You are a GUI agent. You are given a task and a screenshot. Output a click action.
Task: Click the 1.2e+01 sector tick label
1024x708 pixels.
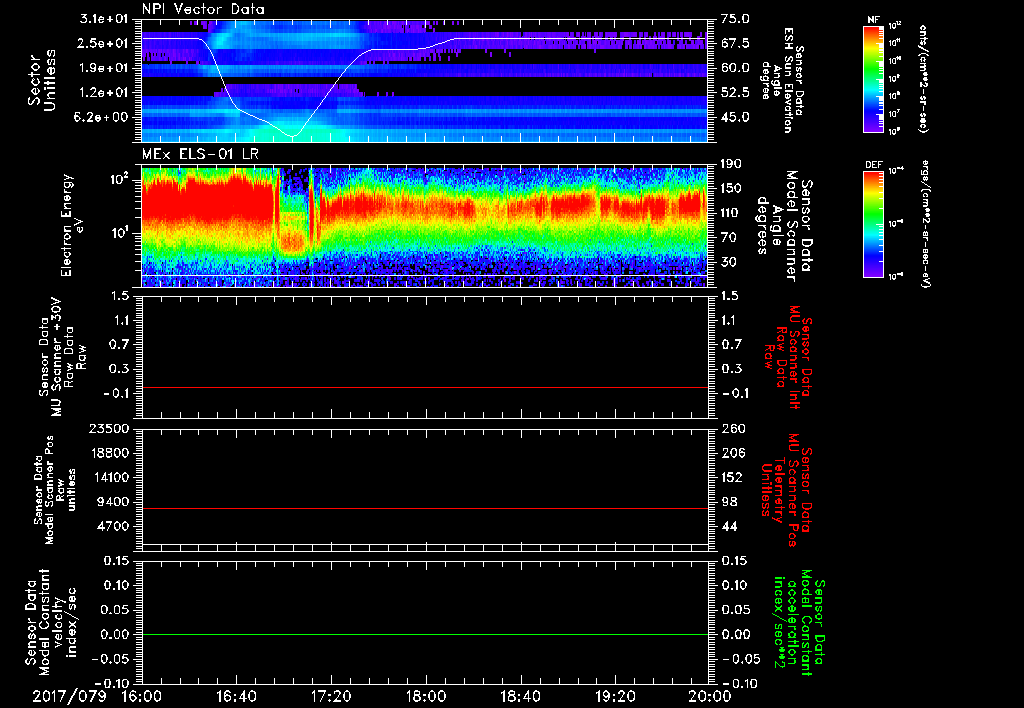pyautogui.click(x=104, y=93)
